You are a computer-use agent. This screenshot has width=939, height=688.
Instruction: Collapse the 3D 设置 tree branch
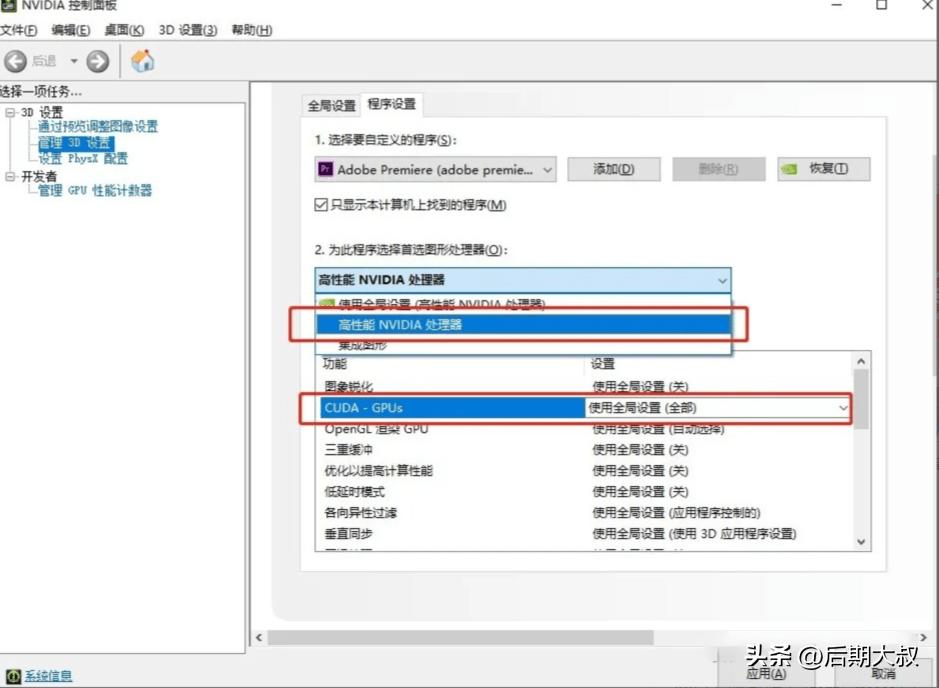(x=8, y=112)
